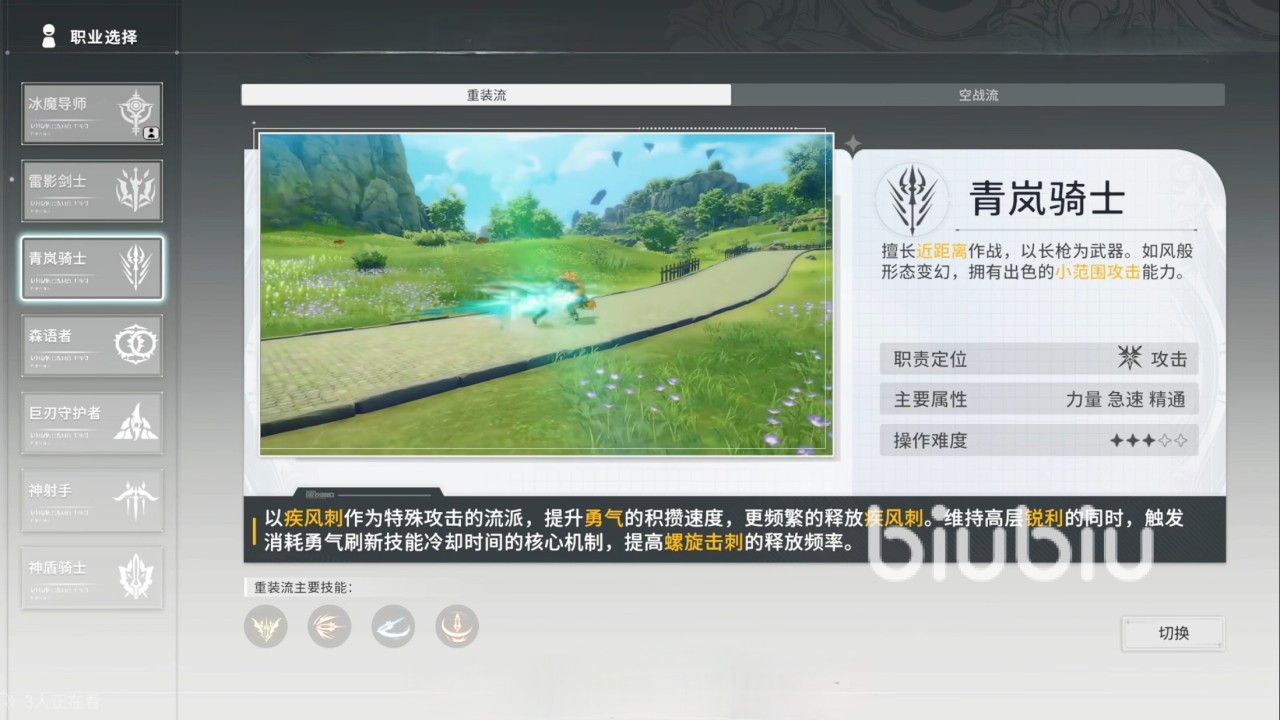Screen dimensions: 1280x720
Task: Click the first winged-trident skill icon
Action: coord(266,627)
